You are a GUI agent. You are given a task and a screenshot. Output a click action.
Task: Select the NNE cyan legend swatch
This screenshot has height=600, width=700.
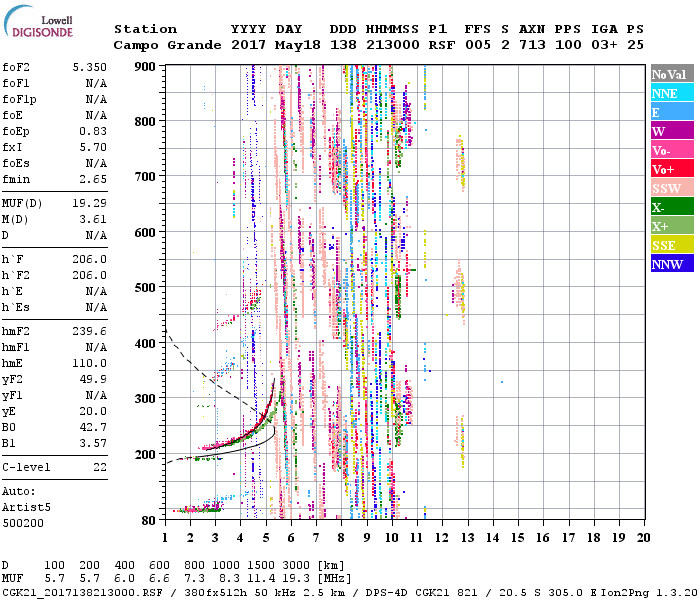click(672, 93)
